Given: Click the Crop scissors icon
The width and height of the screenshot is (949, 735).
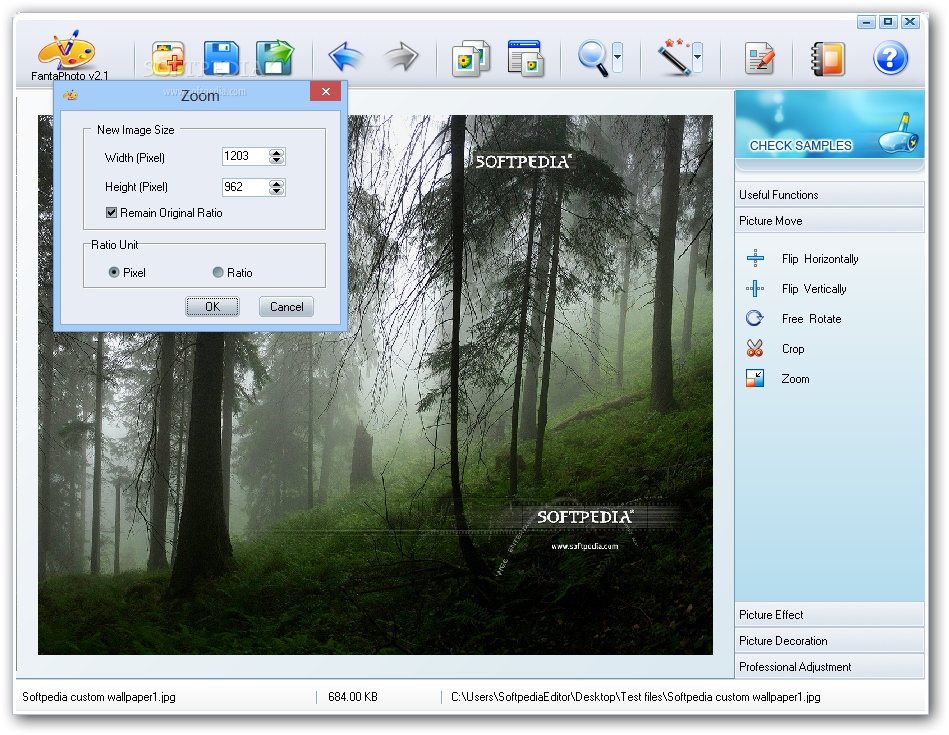Looking at the screenshot, I should tap(755, 348).
